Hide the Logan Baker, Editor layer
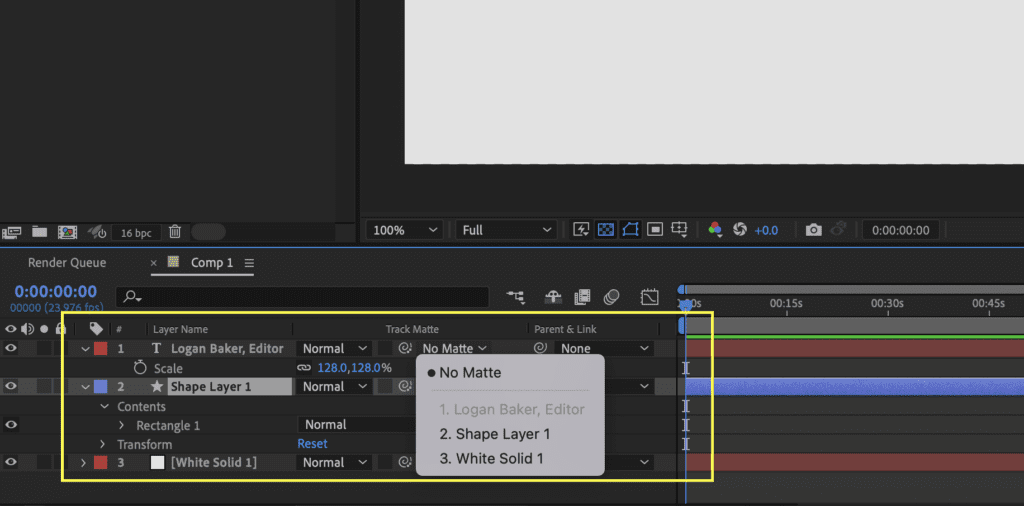Viewport: 1024px width, 506px height. click(10, 348)
